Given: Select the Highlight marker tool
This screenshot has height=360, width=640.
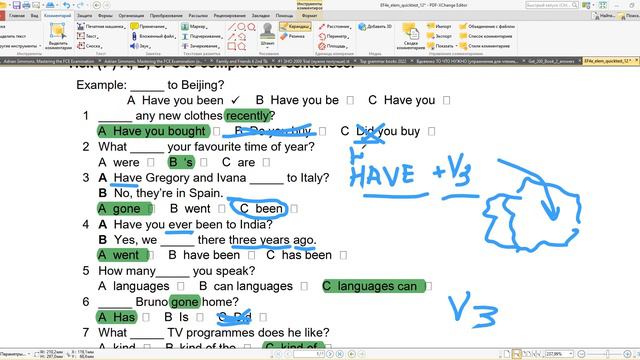Looking at the screenshot, I should pyautogui.click(x=194, y=27).
